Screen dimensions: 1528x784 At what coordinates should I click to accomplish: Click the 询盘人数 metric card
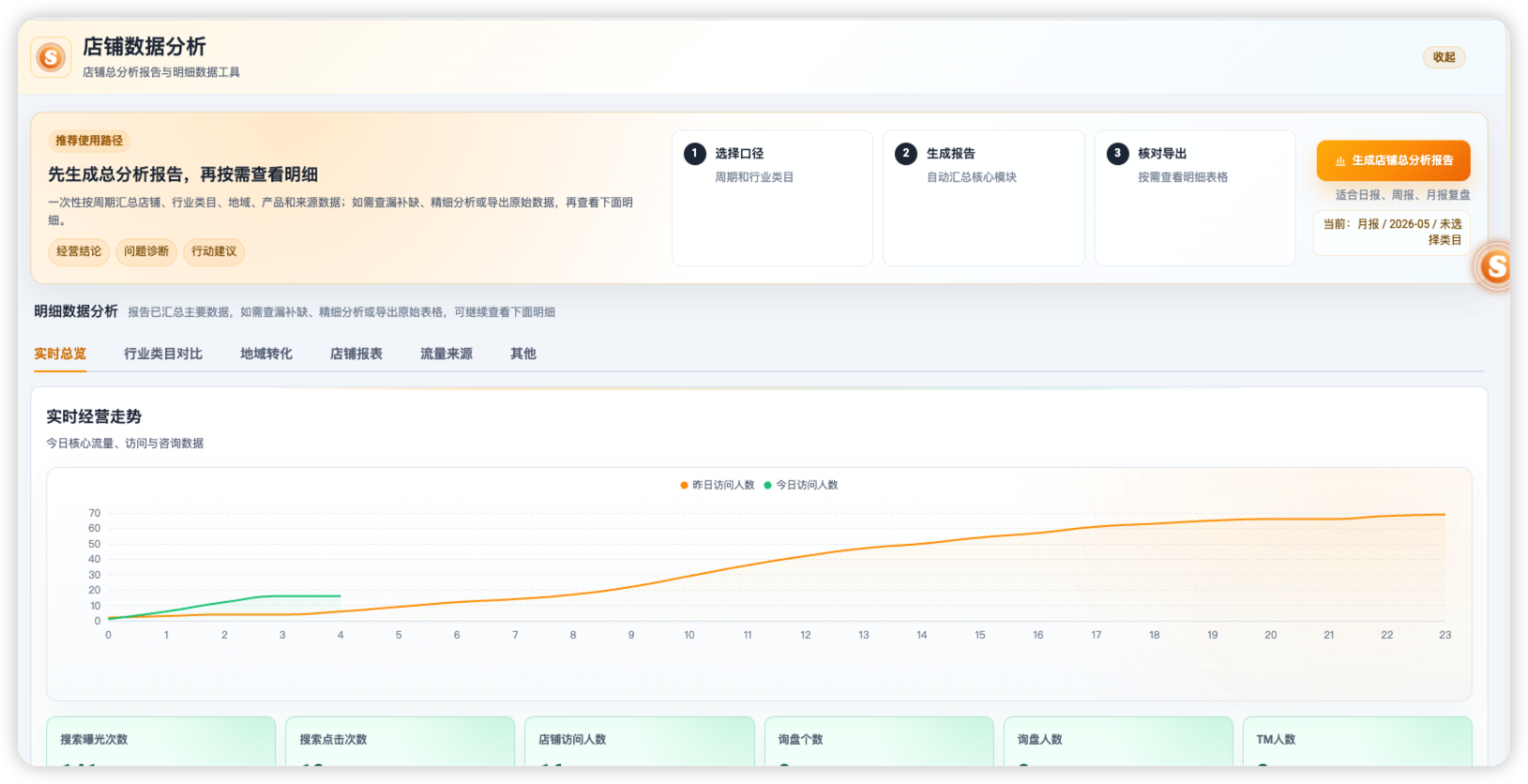click(x=1118, y=742)
